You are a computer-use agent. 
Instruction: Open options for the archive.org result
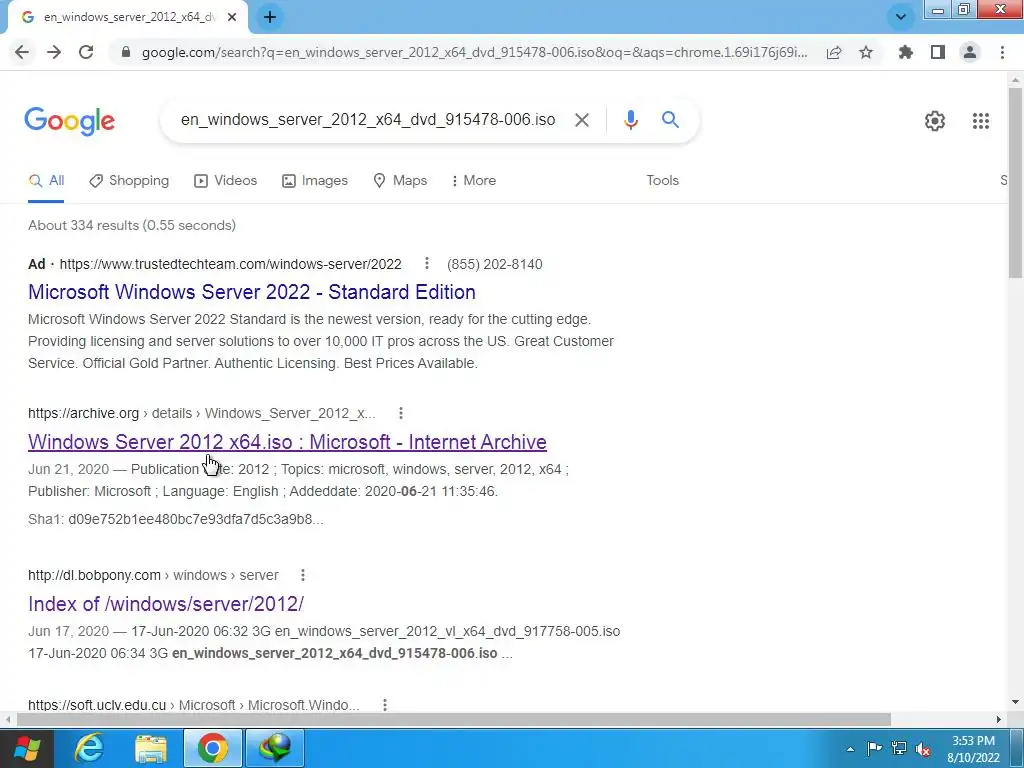pyautogui.click(x=401, y=413)
